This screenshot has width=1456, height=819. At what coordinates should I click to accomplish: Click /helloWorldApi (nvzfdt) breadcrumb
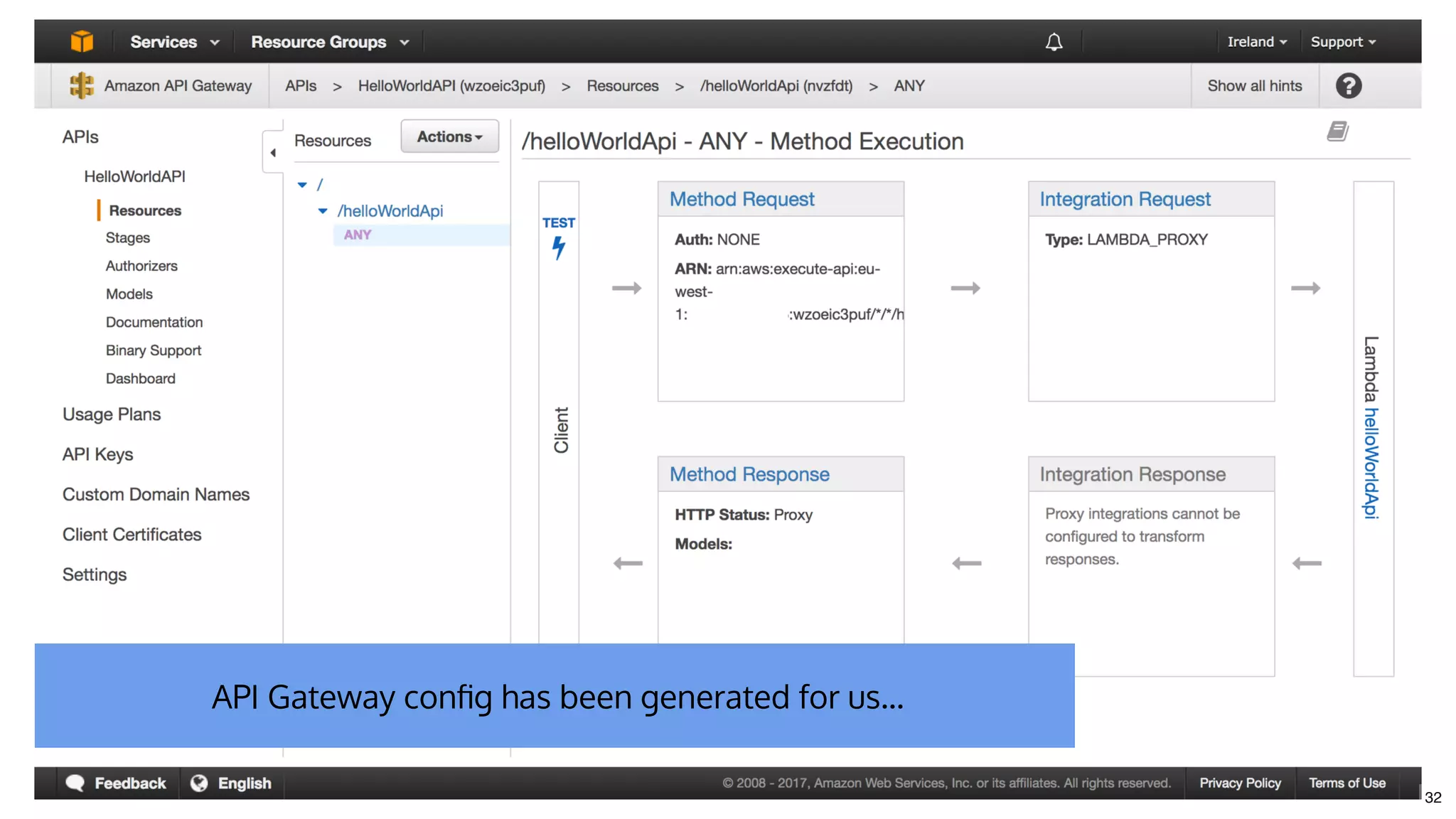tap(776, 86)
